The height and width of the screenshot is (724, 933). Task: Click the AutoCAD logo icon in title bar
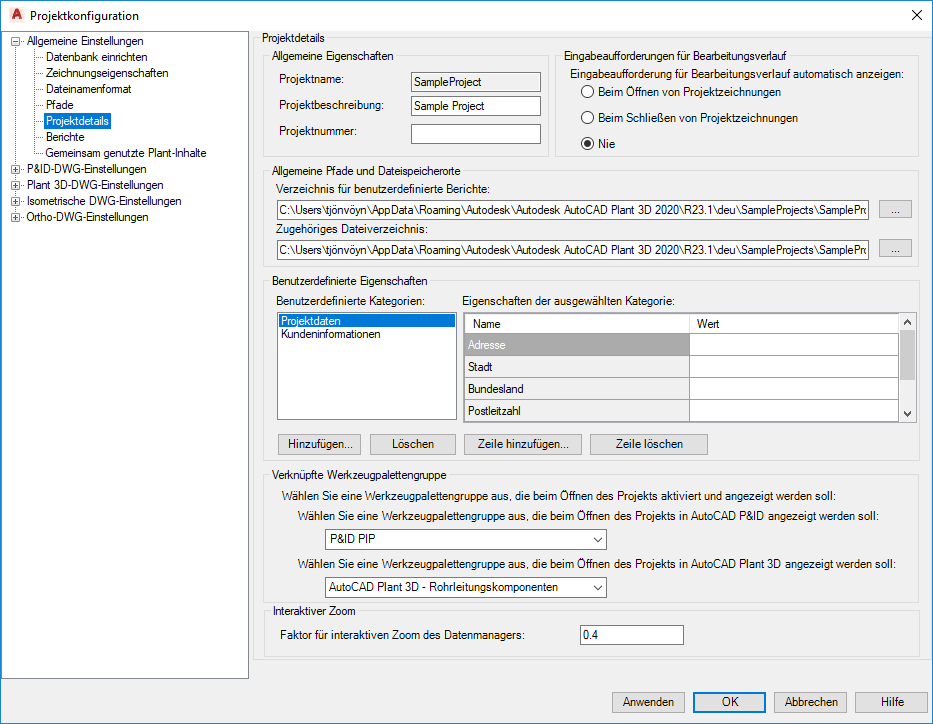[17, 14]
